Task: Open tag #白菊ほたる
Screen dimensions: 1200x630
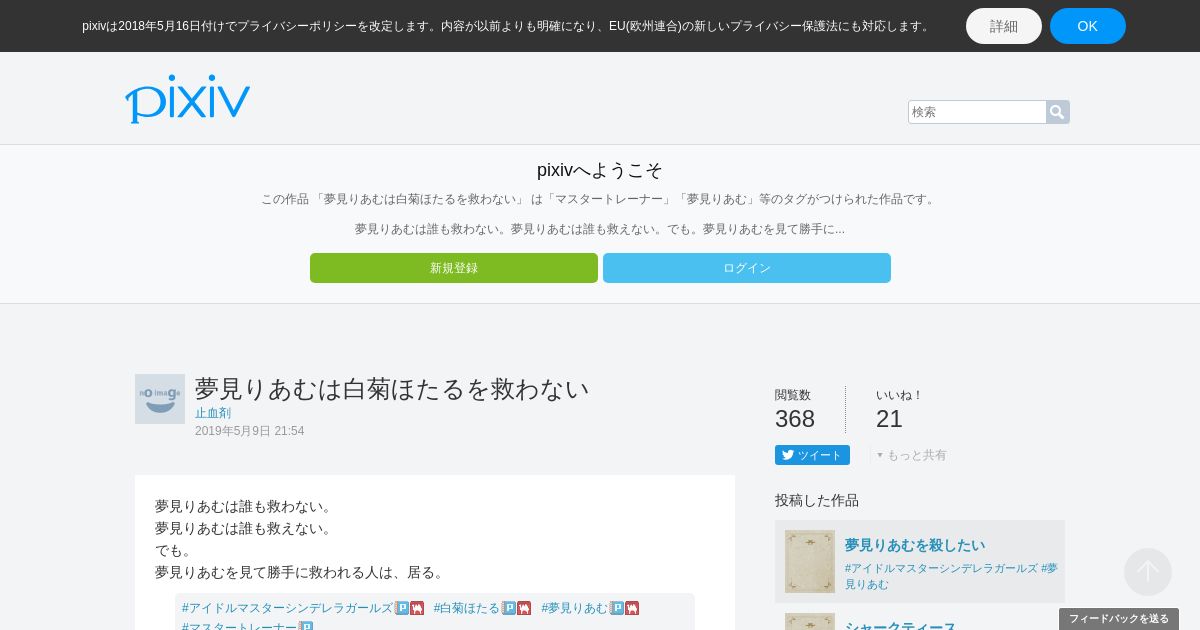Action: coord(467,608)
